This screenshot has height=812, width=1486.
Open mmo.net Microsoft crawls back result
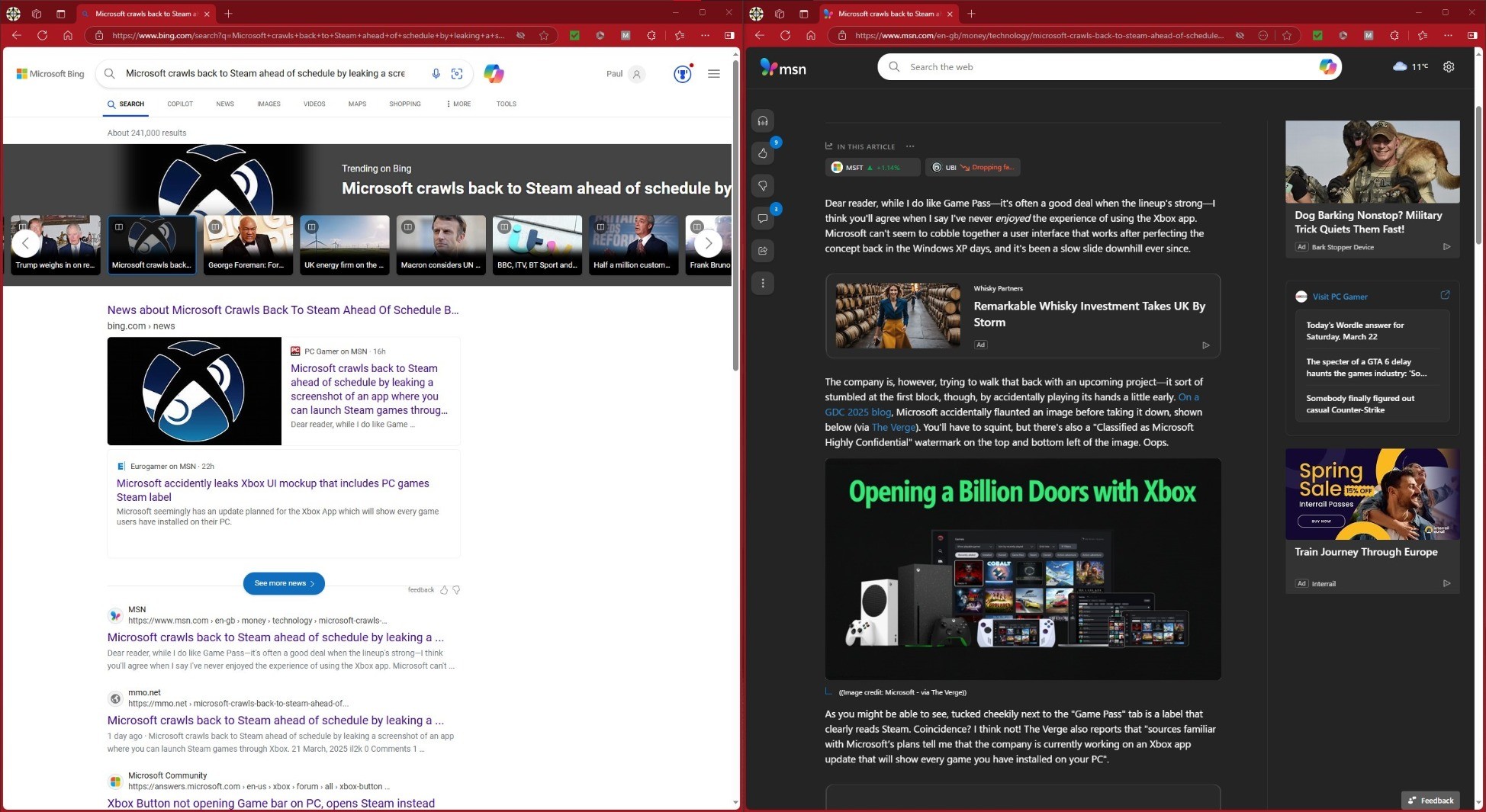[x=275, y=720]
